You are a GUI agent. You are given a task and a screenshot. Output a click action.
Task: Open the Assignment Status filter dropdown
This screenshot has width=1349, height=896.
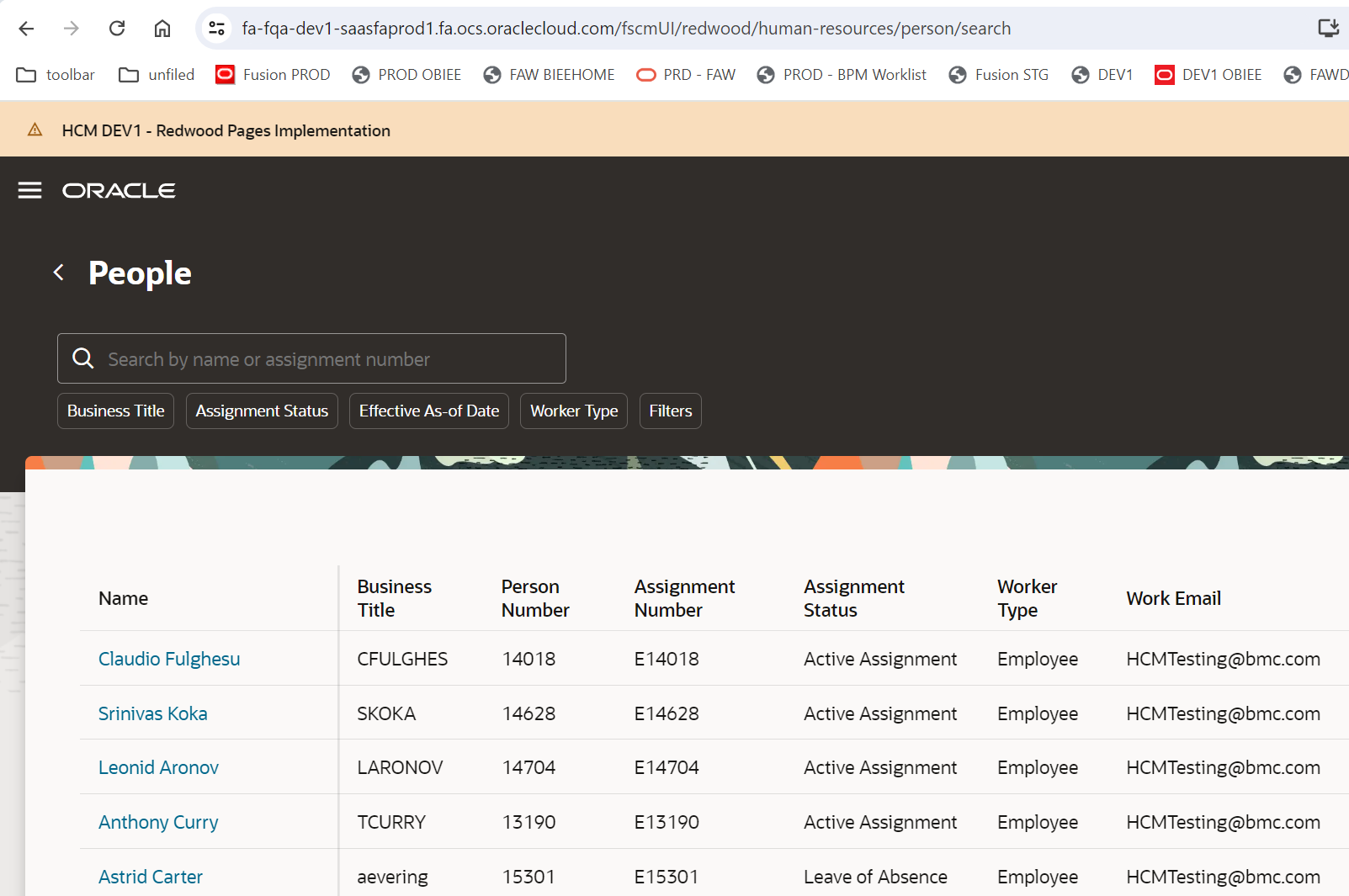point(262,411)
